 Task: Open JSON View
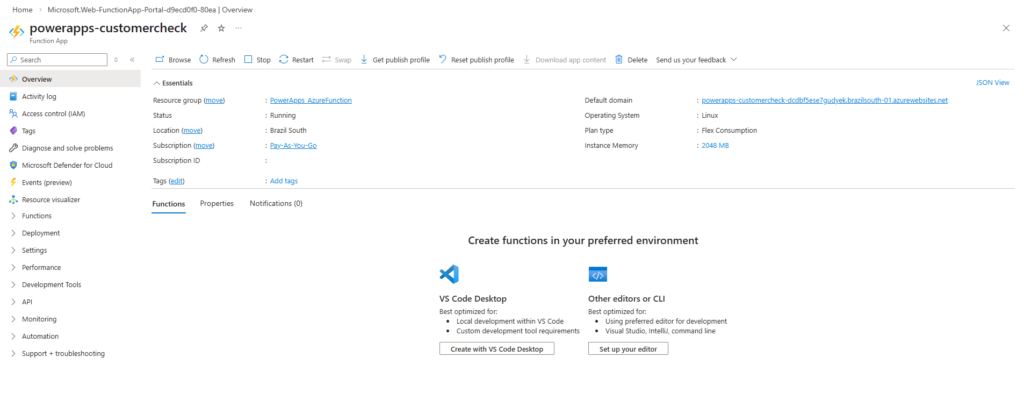coord(993,83)
